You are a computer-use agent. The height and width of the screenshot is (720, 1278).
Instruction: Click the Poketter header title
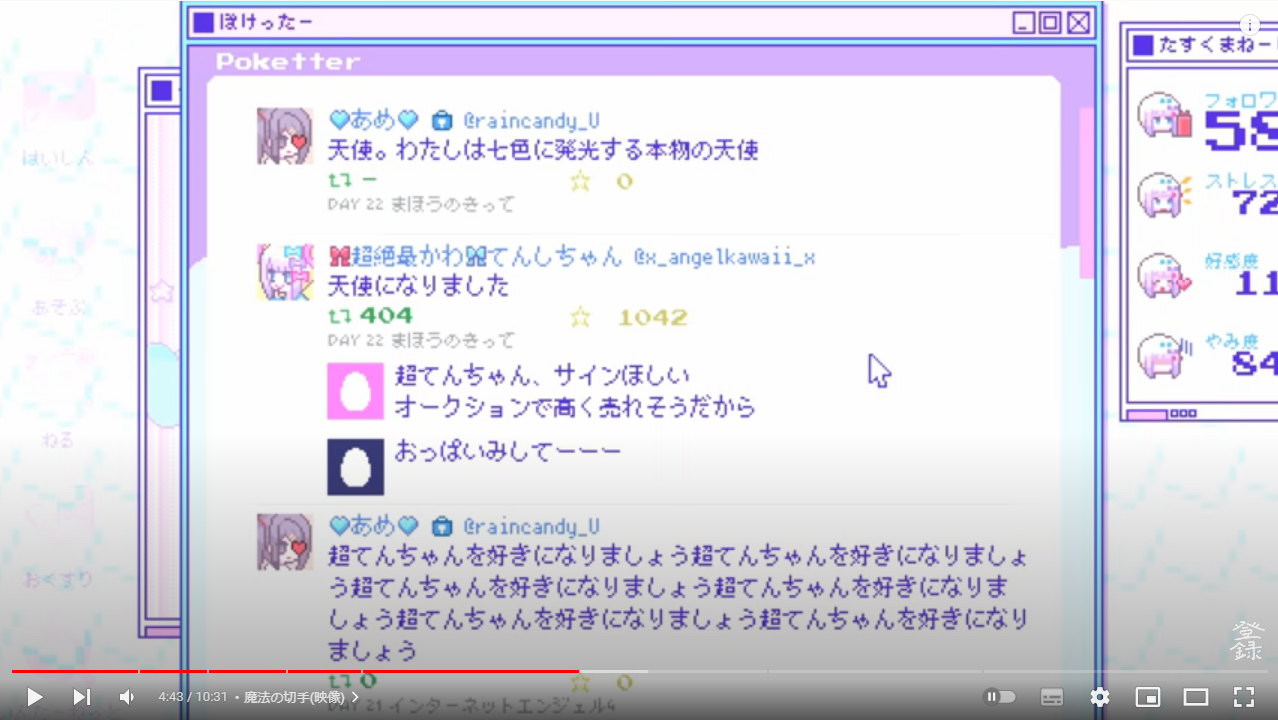coord(288,62)
